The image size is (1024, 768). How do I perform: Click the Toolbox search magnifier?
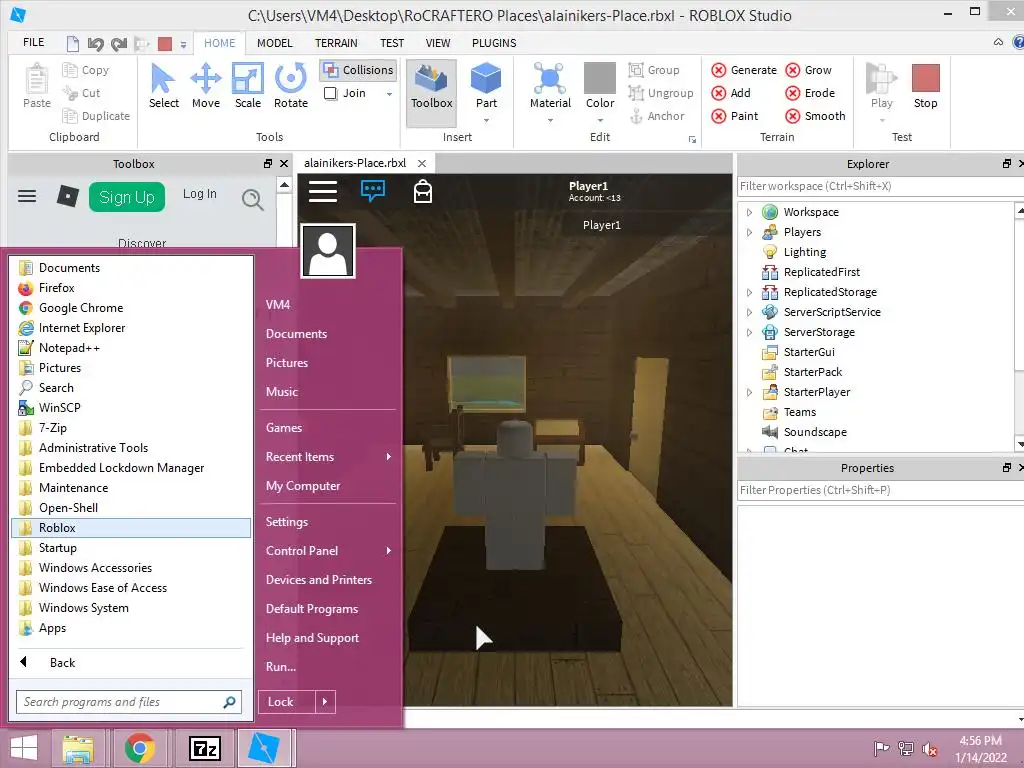click(252, 199)
